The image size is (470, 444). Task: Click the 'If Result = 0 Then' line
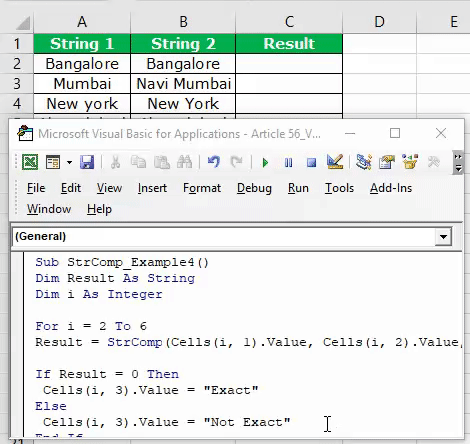(107, 374)
